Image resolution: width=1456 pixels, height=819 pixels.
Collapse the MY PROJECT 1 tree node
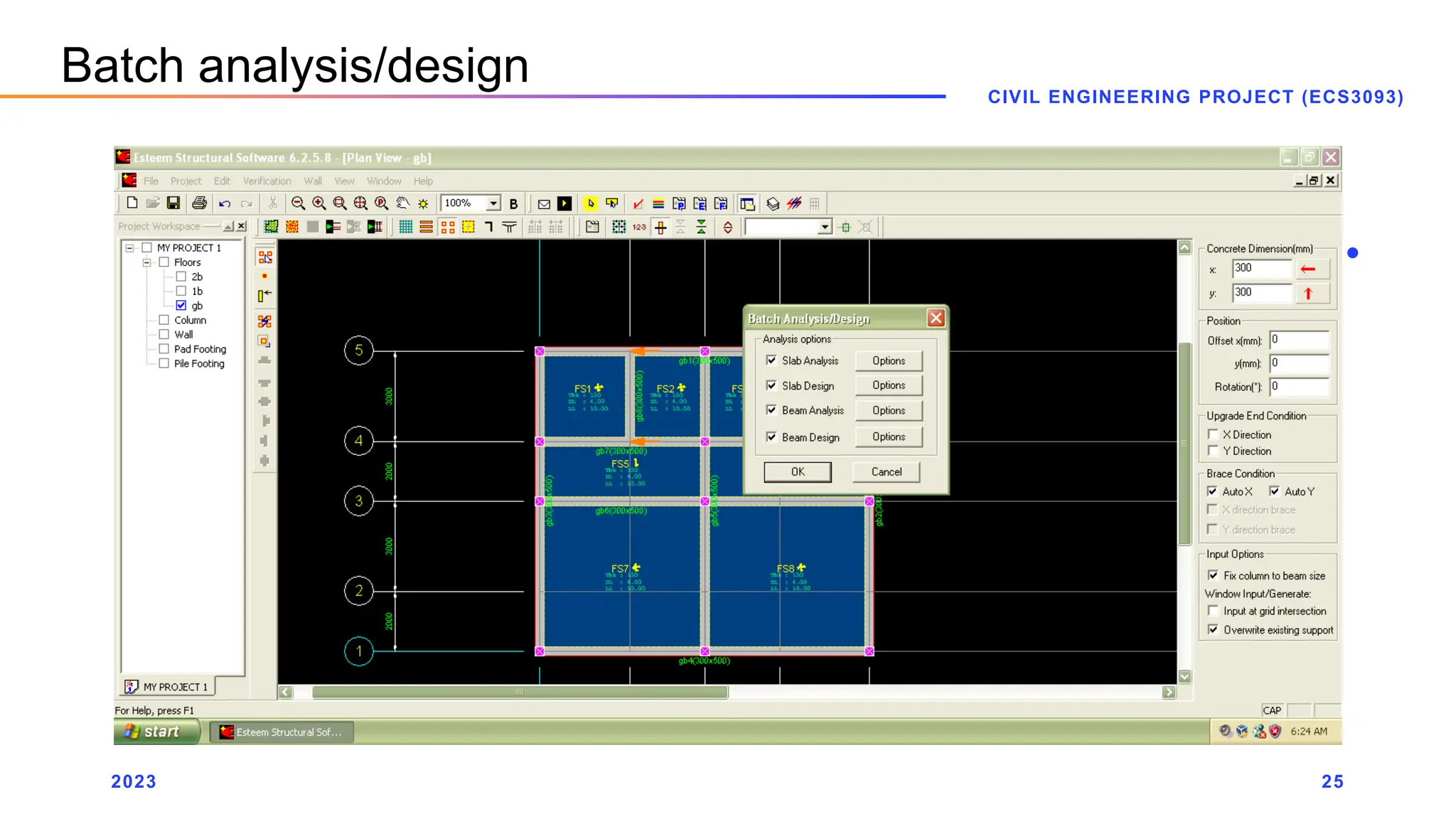(x=129, y=248)
